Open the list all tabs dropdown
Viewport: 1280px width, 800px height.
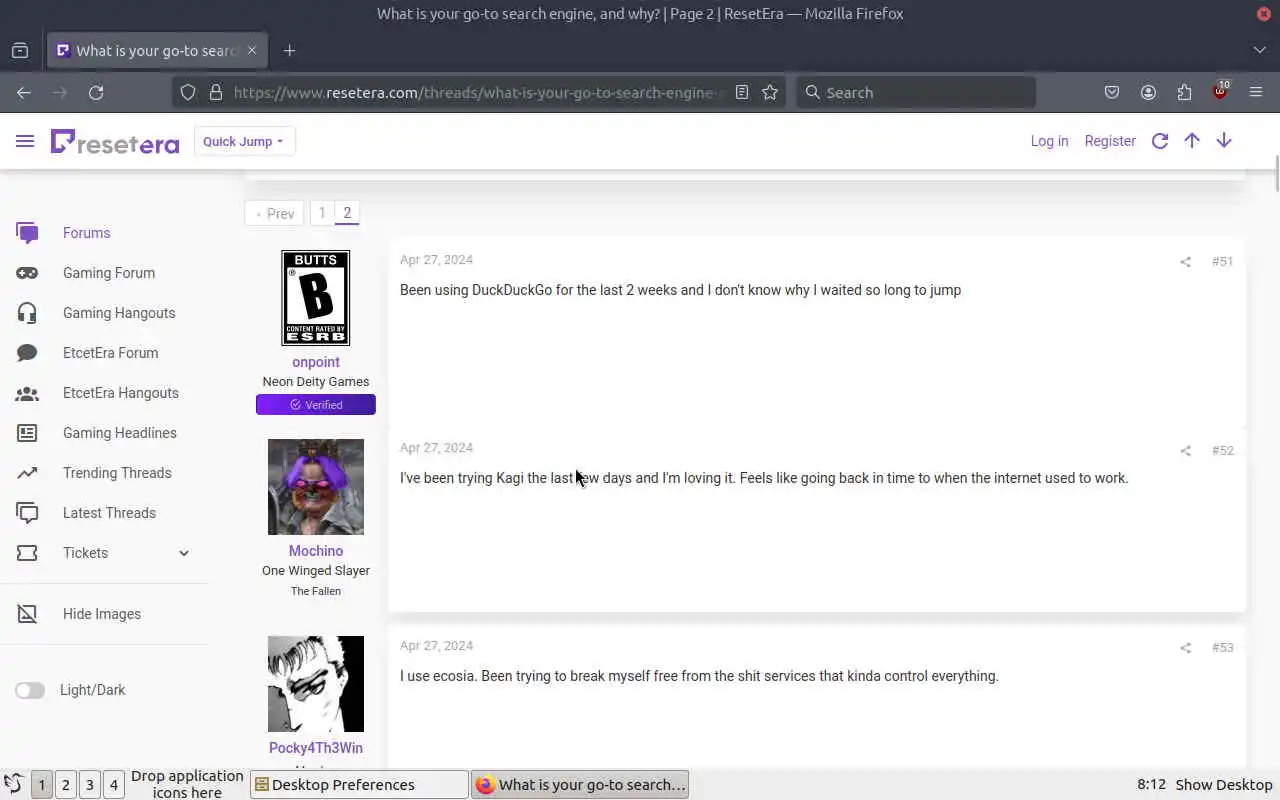click(1259, 50)
